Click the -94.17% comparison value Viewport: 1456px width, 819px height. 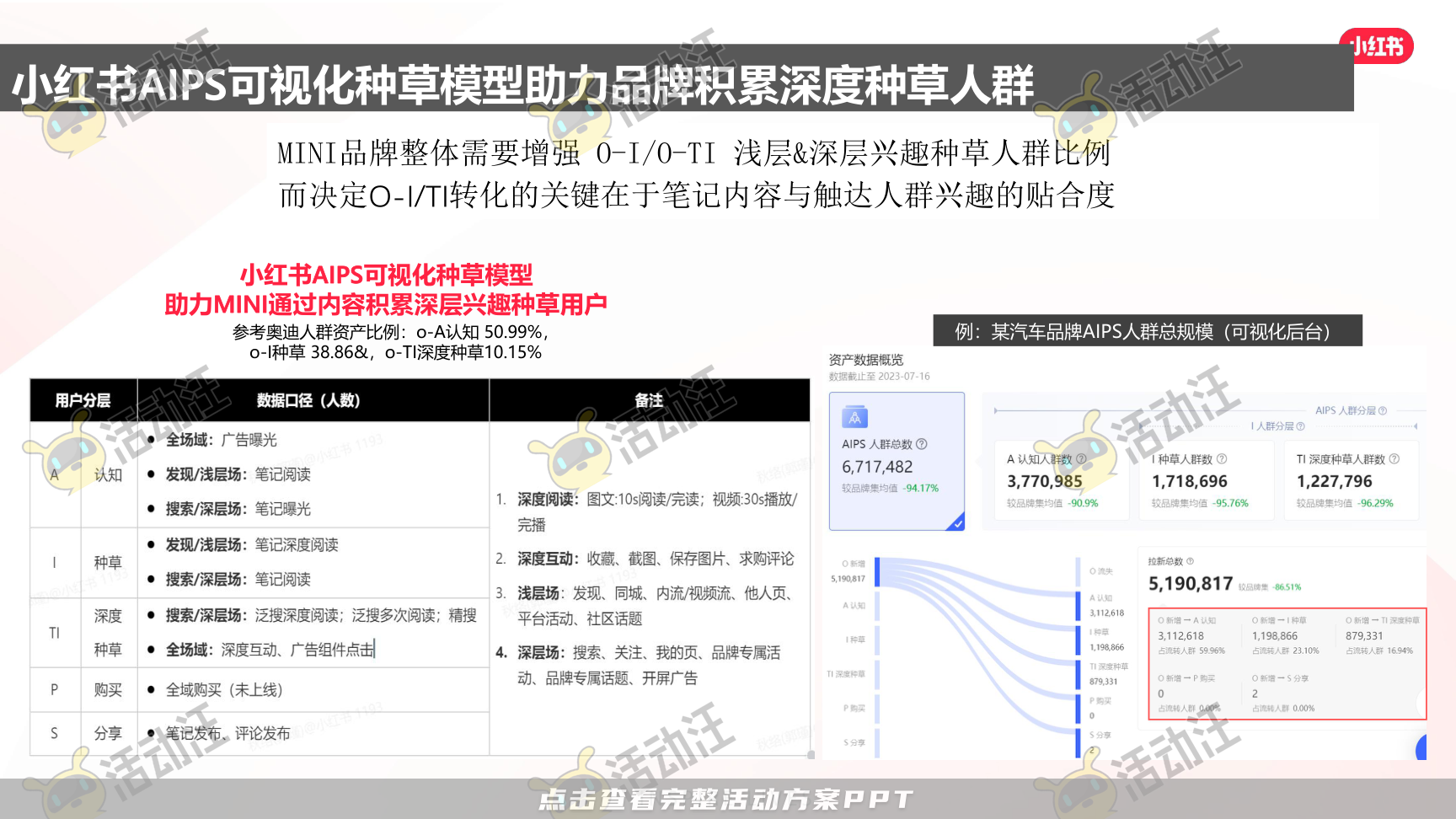pyautogui.click(x=920, y=488)
